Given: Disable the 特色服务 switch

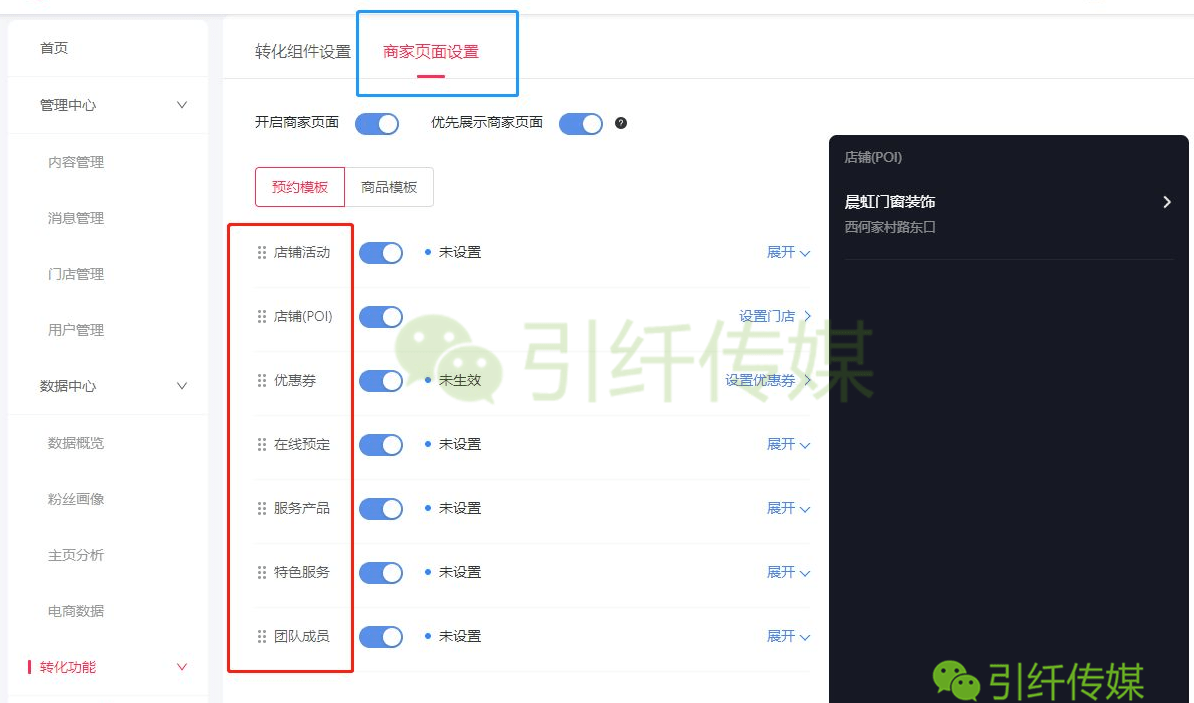Looking at the screenshot, I should (x=381, y=572).
